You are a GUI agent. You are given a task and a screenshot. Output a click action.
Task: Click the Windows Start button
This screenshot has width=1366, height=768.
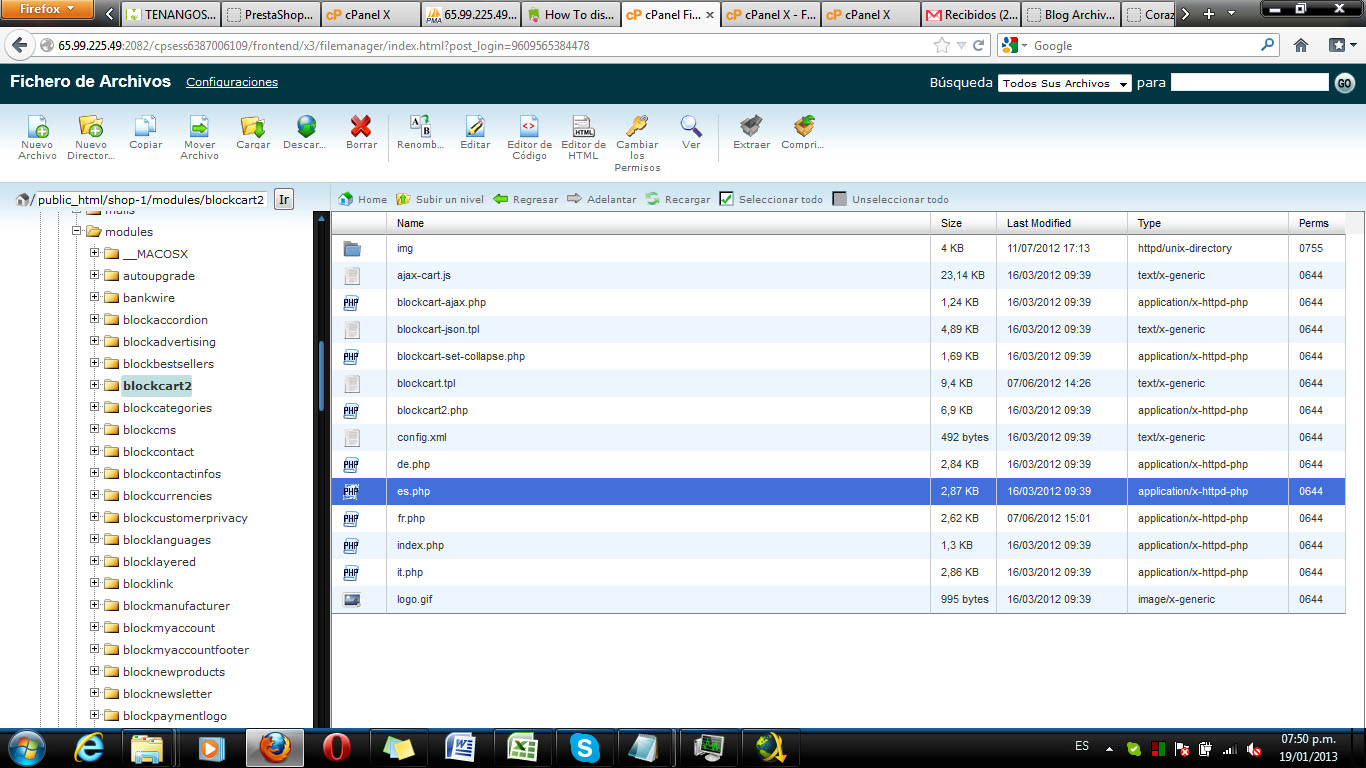[x=27, y=747]
